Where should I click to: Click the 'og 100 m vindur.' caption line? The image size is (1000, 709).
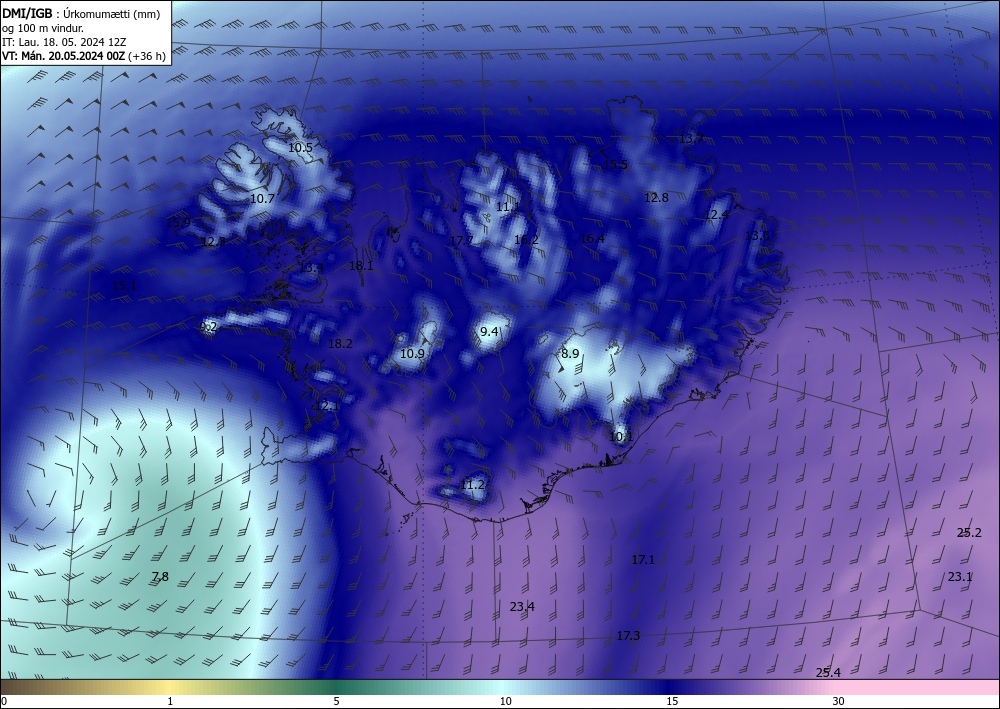click(x=43, y=28)
